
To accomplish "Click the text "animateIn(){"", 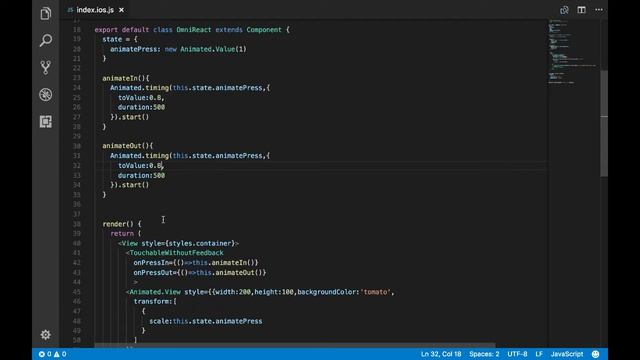I will (x=126, y=78).
